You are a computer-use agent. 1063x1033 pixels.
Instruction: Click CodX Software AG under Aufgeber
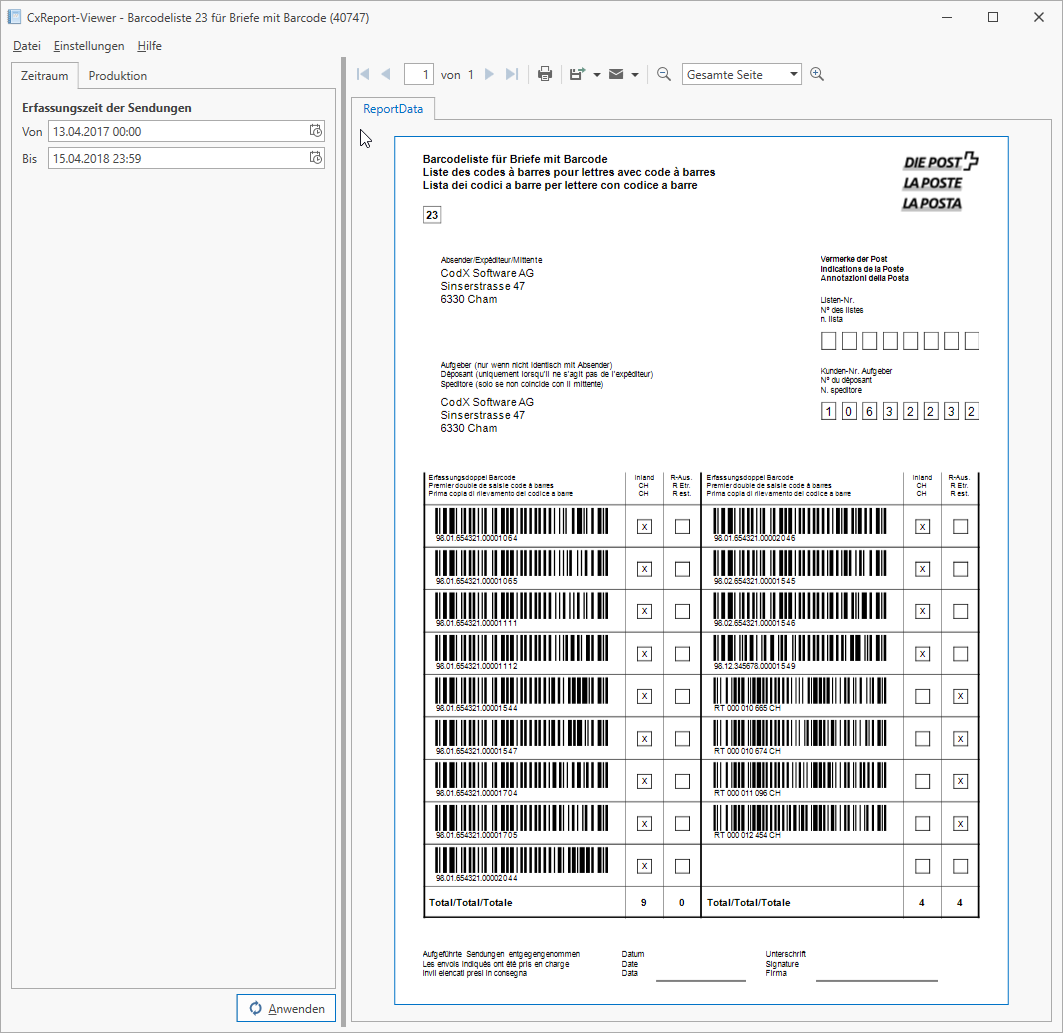487,402
